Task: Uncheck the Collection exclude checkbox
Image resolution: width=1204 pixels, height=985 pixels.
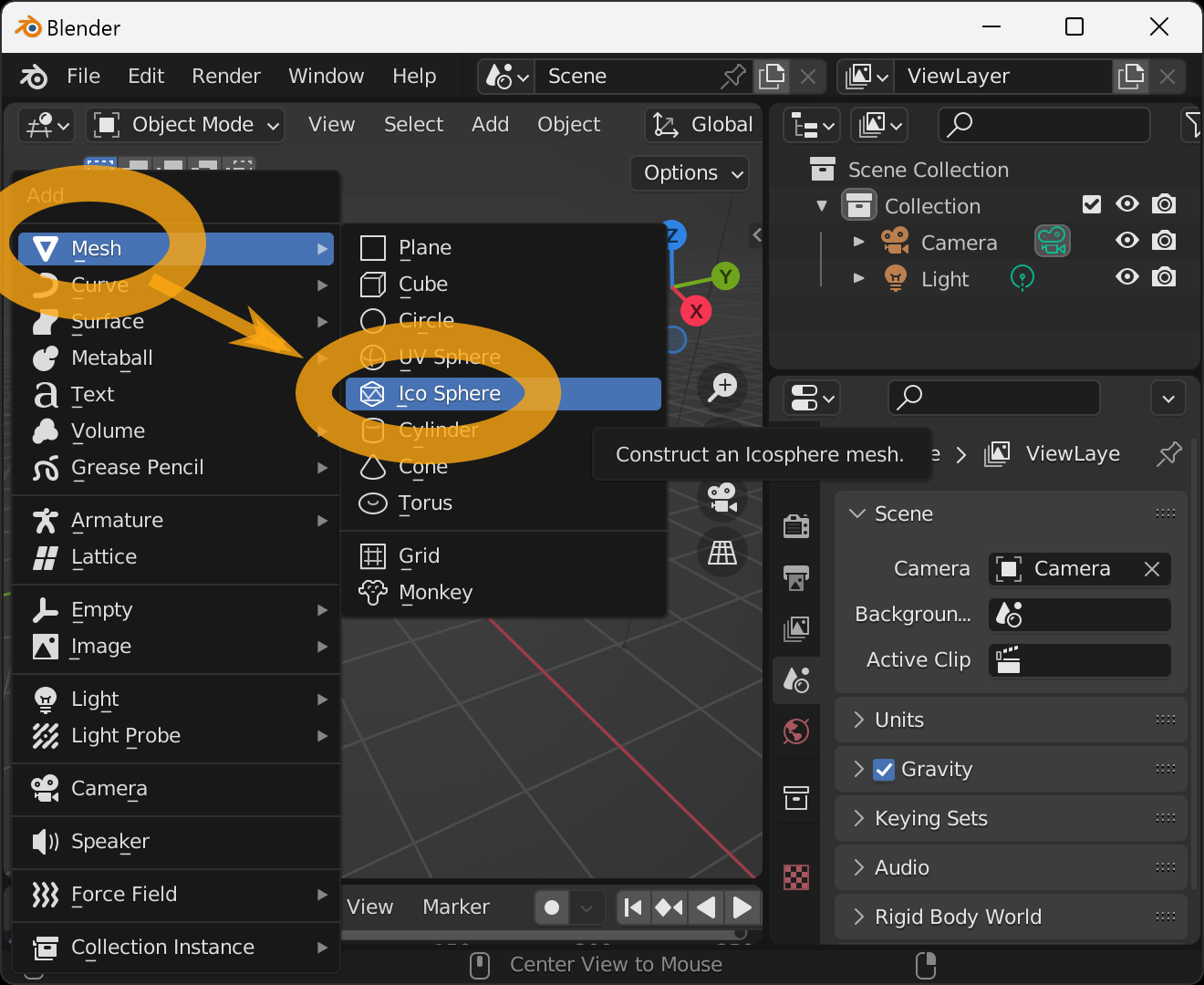Action: 1091,204
